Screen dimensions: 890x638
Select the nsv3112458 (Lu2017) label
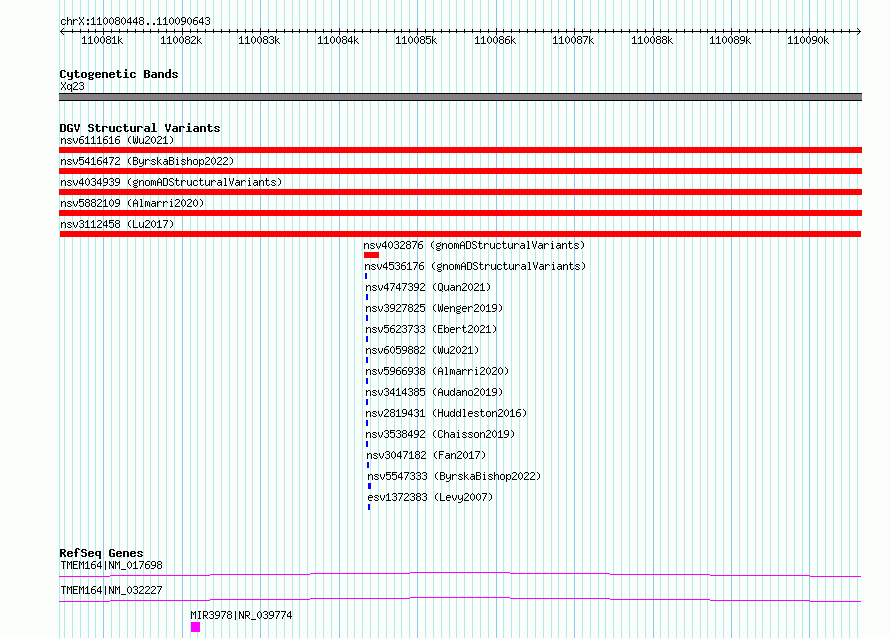click(x=117, y=224)
